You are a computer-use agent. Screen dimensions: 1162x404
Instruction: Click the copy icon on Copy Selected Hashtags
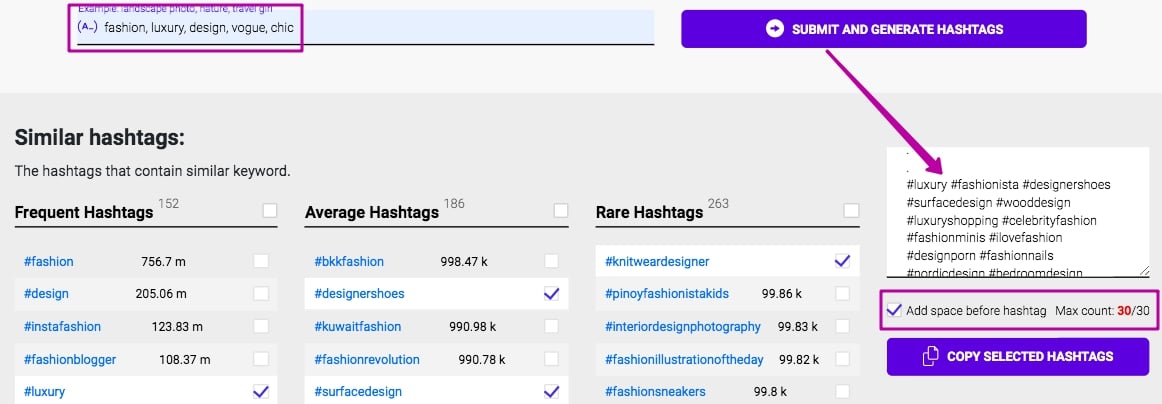coord(930,357)
